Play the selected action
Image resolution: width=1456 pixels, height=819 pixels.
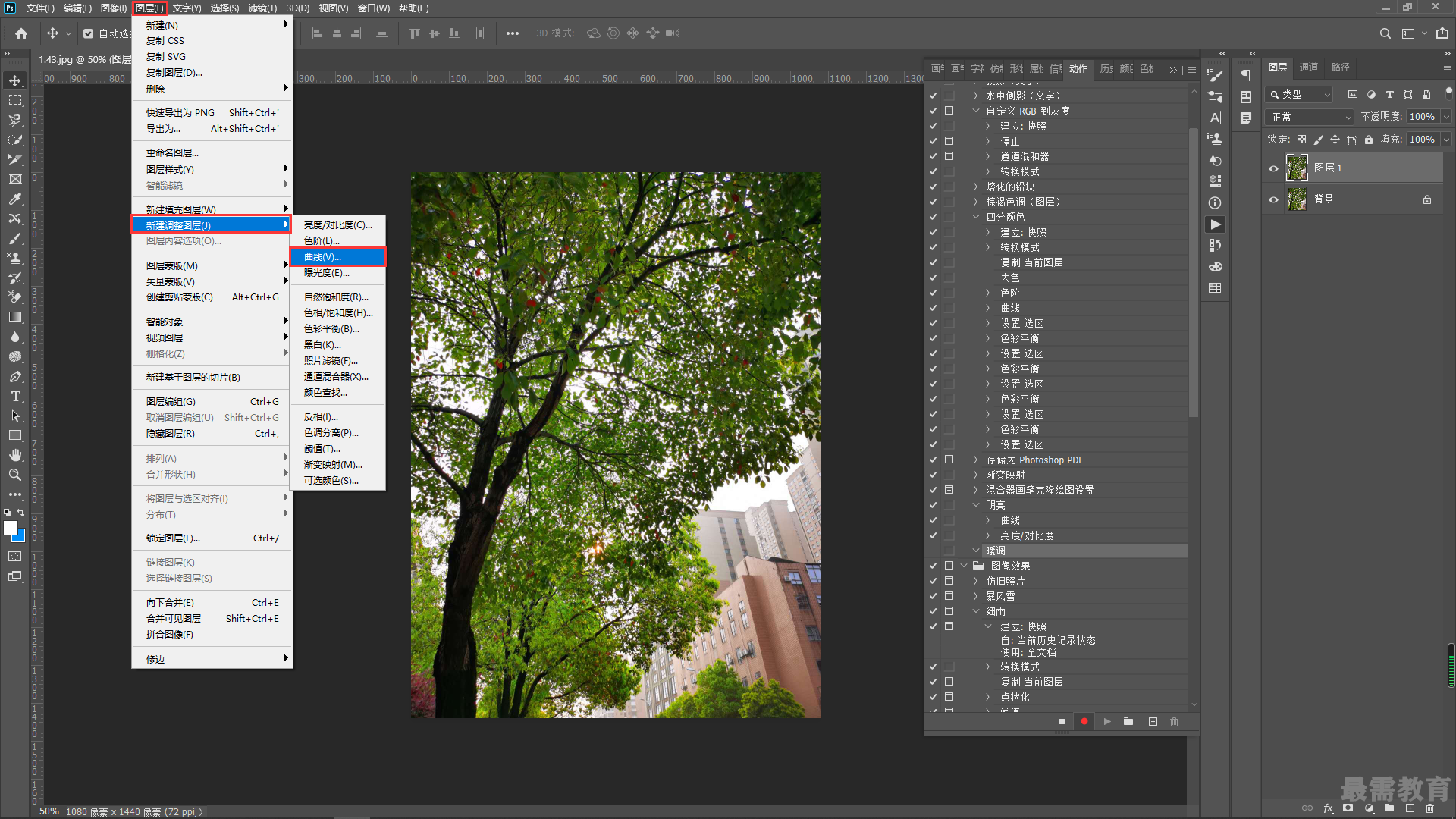coord(1107,722)
